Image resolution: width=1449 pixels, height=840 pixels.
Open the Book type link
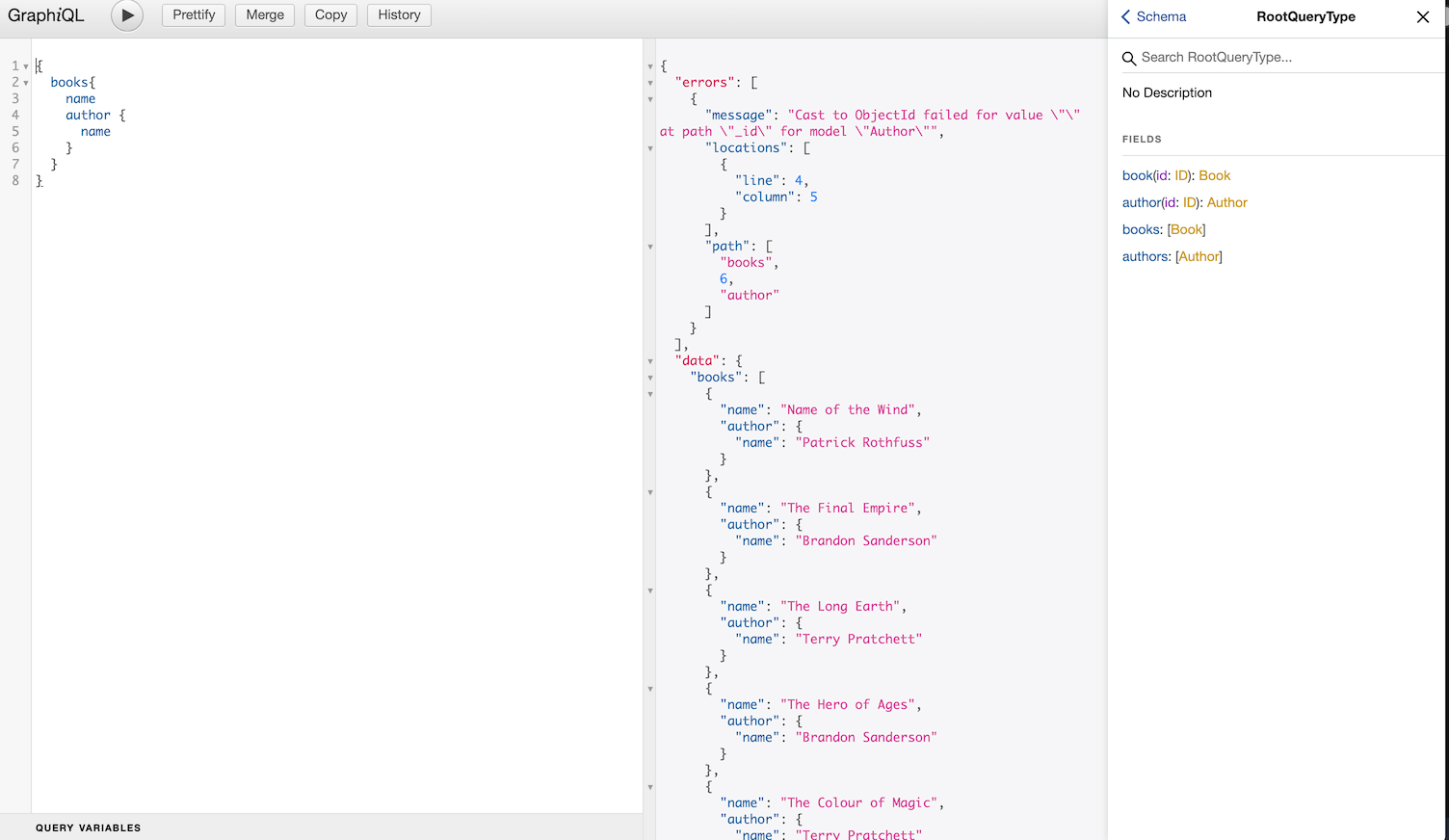1215,175
